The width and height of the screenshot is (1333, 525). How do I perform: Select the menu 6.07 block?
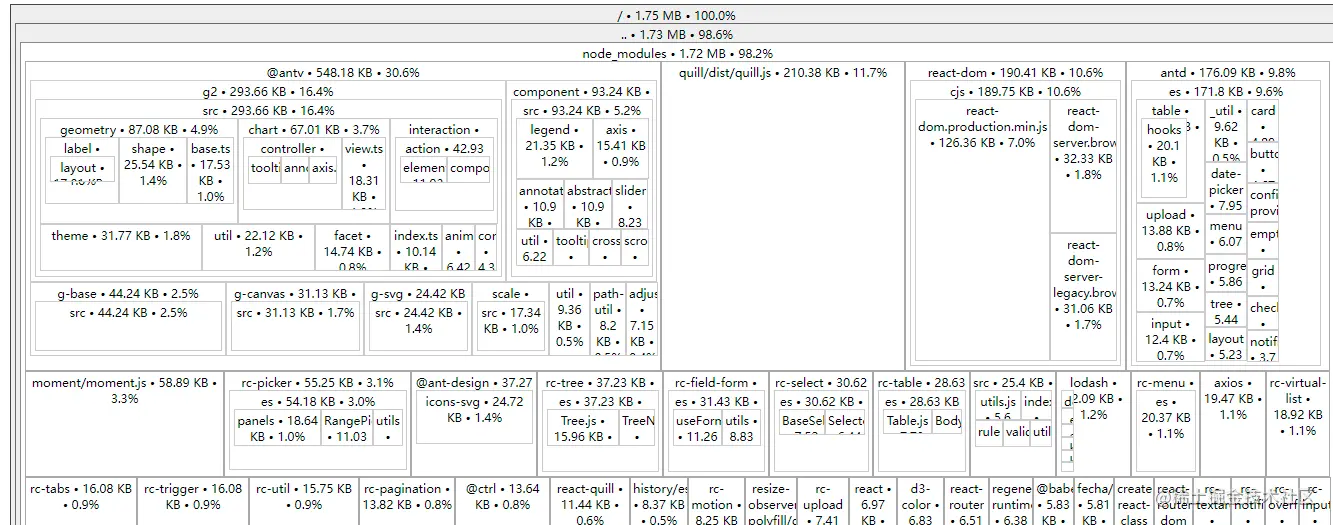point(1226,234)
